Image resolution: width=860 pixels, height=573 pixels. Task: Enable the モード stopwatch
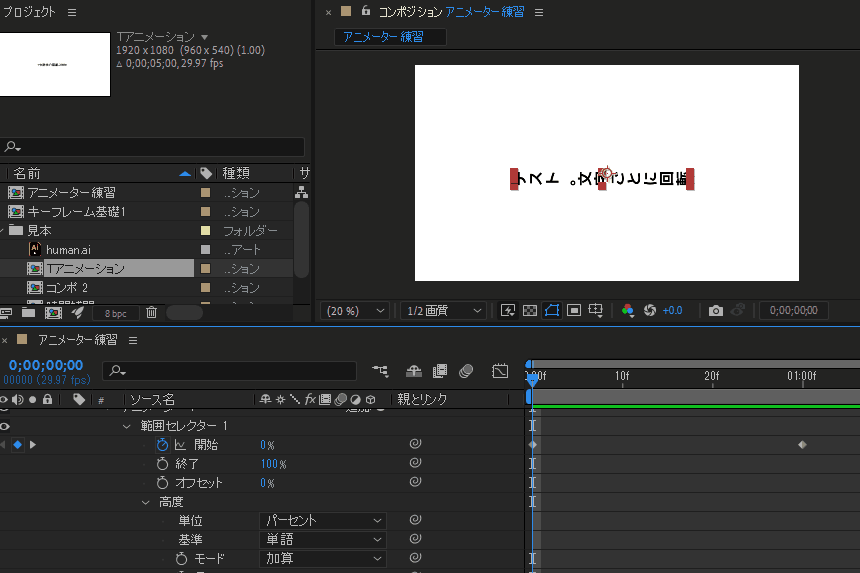tap(181, 559)
